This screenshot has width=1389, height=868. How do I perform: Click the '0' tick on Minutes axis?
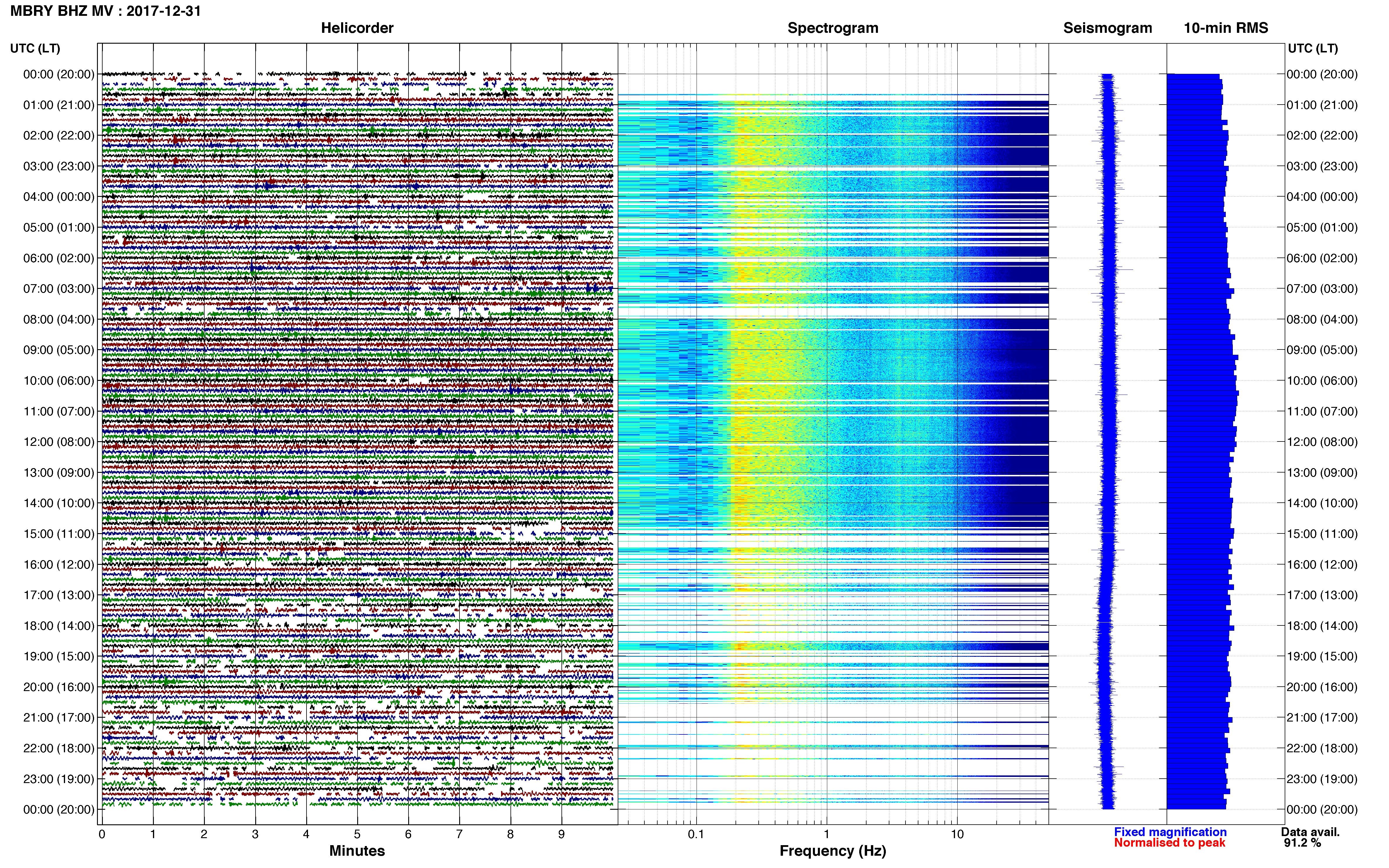102,835
